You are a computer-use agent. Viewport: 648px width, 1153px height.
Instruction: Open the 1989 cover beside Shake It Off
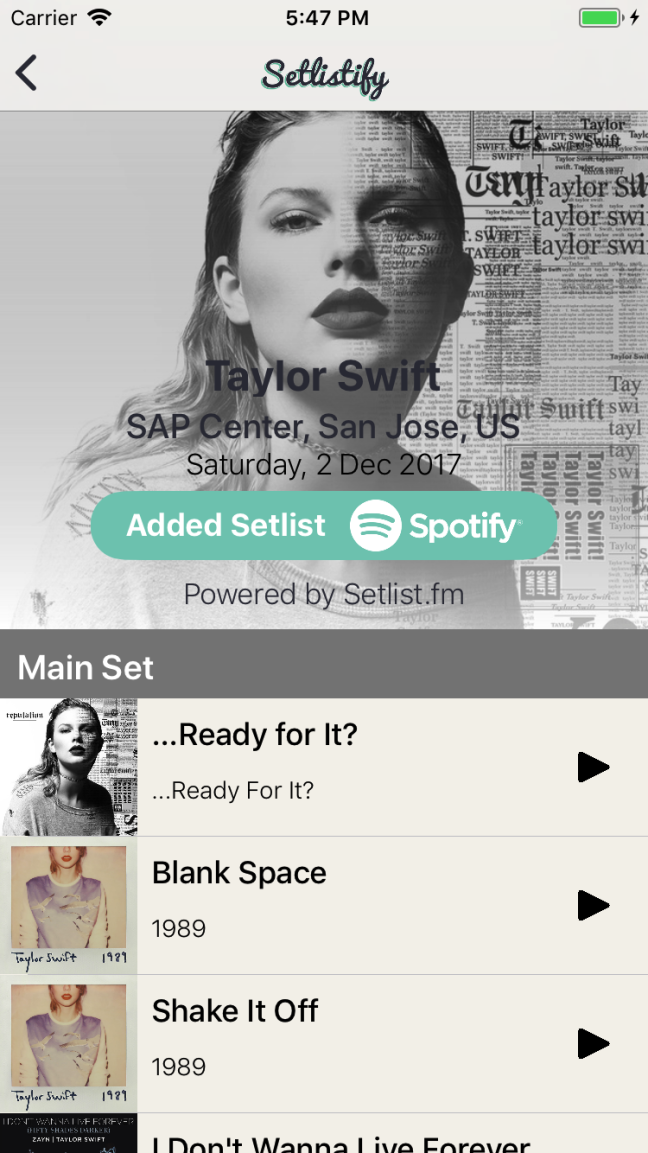click(68, 1043)
